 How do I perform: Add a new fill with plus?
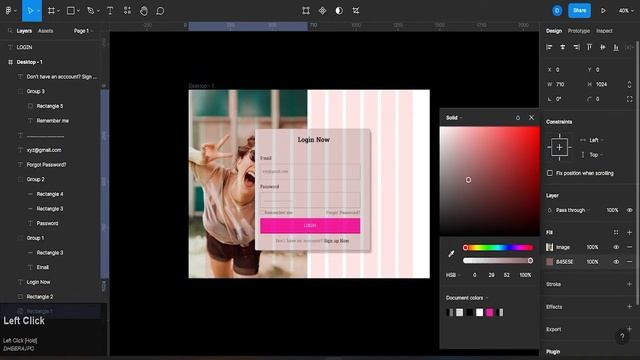pyautogui.click(x=629, y=232)
